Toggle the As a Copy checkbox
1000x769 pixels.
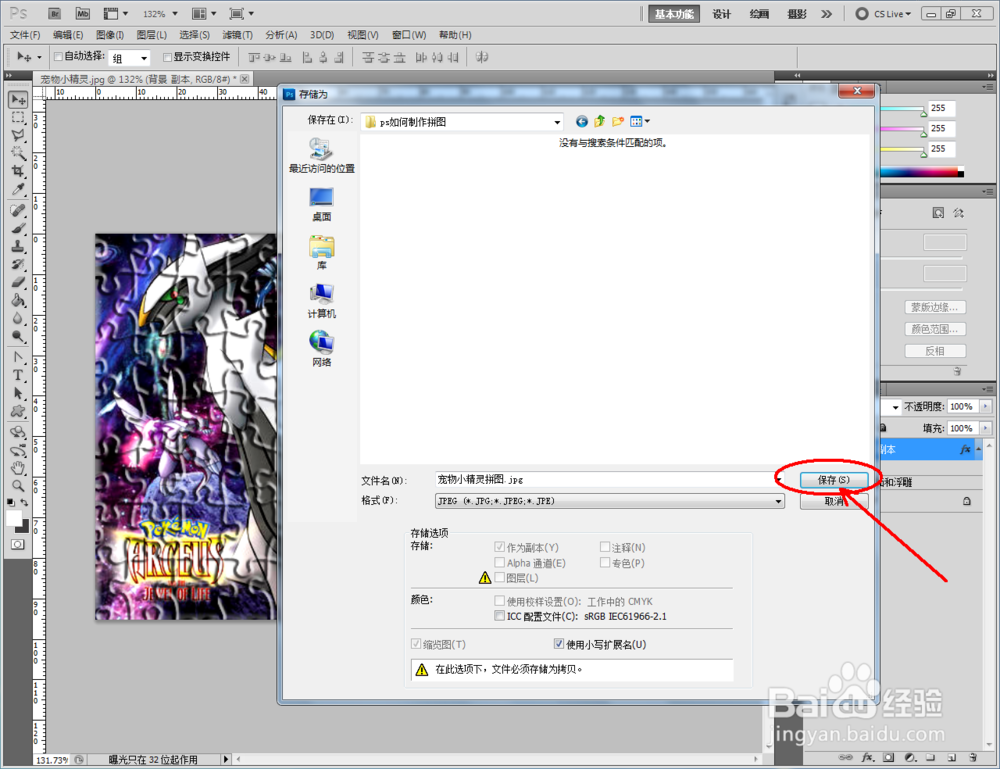499,547
